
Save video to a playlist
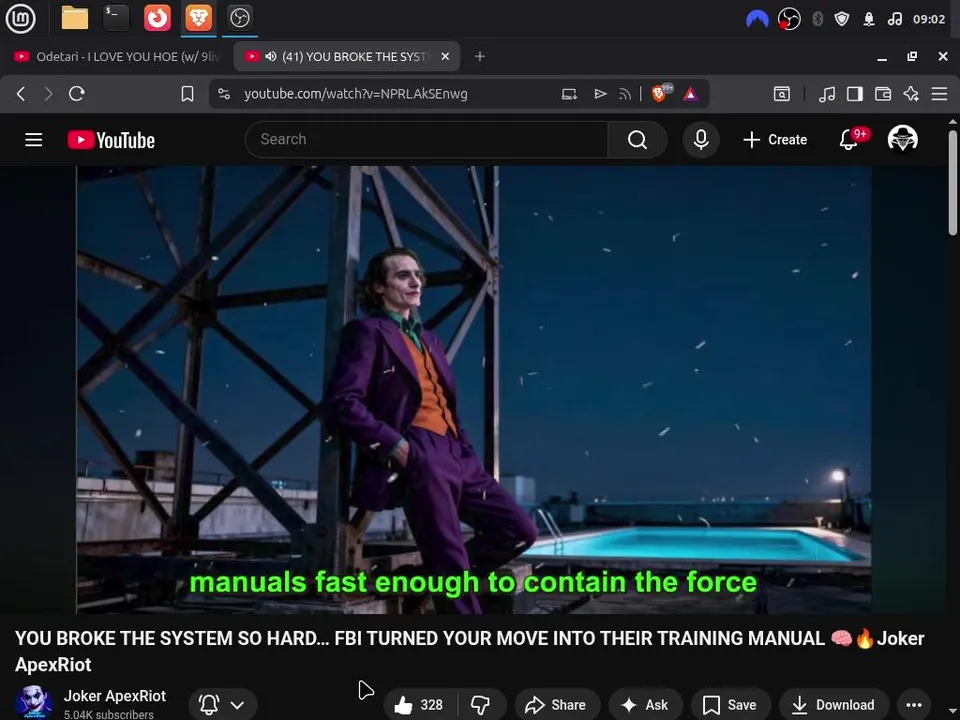730,705
